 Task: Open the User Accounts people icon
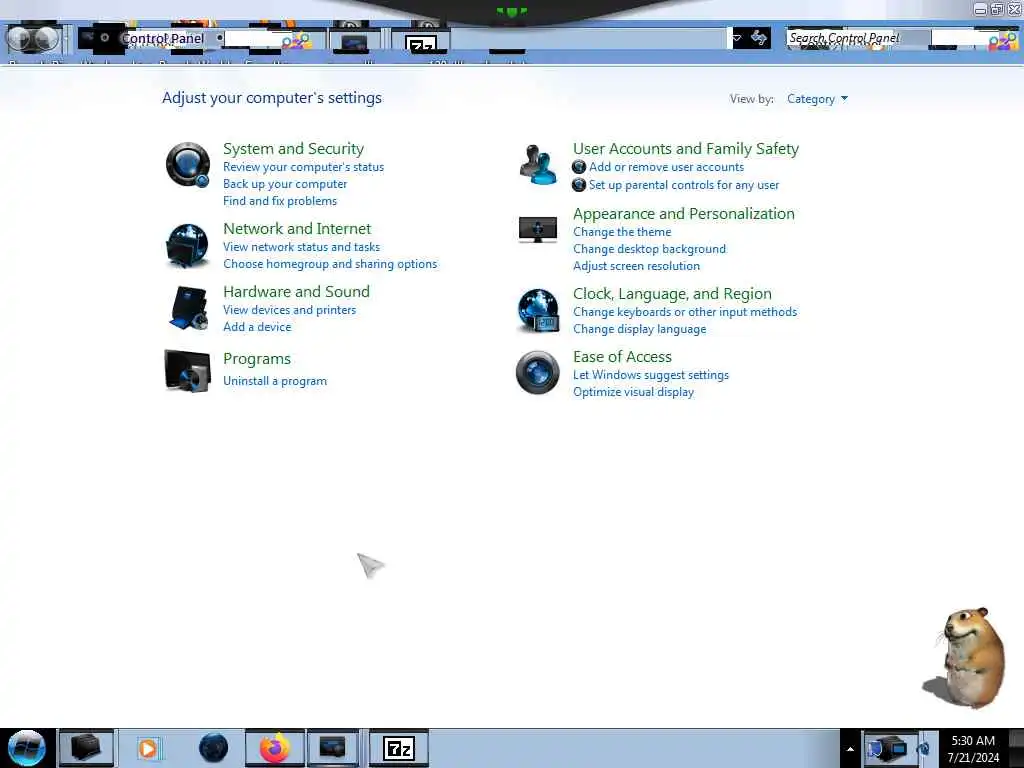[538, 165]
